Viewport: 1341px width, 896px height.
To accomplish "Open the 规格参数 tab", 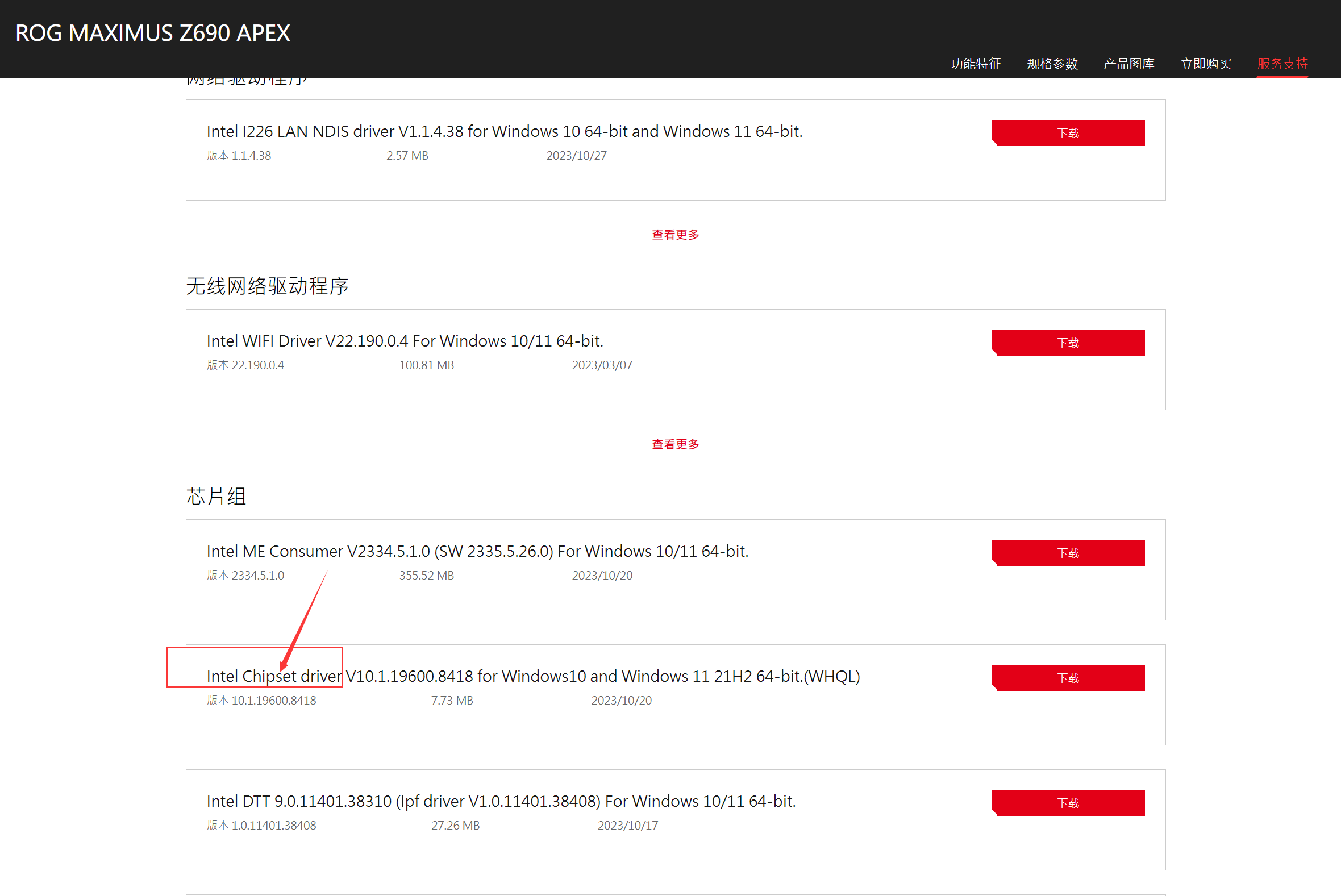I will click(1052, 64).
